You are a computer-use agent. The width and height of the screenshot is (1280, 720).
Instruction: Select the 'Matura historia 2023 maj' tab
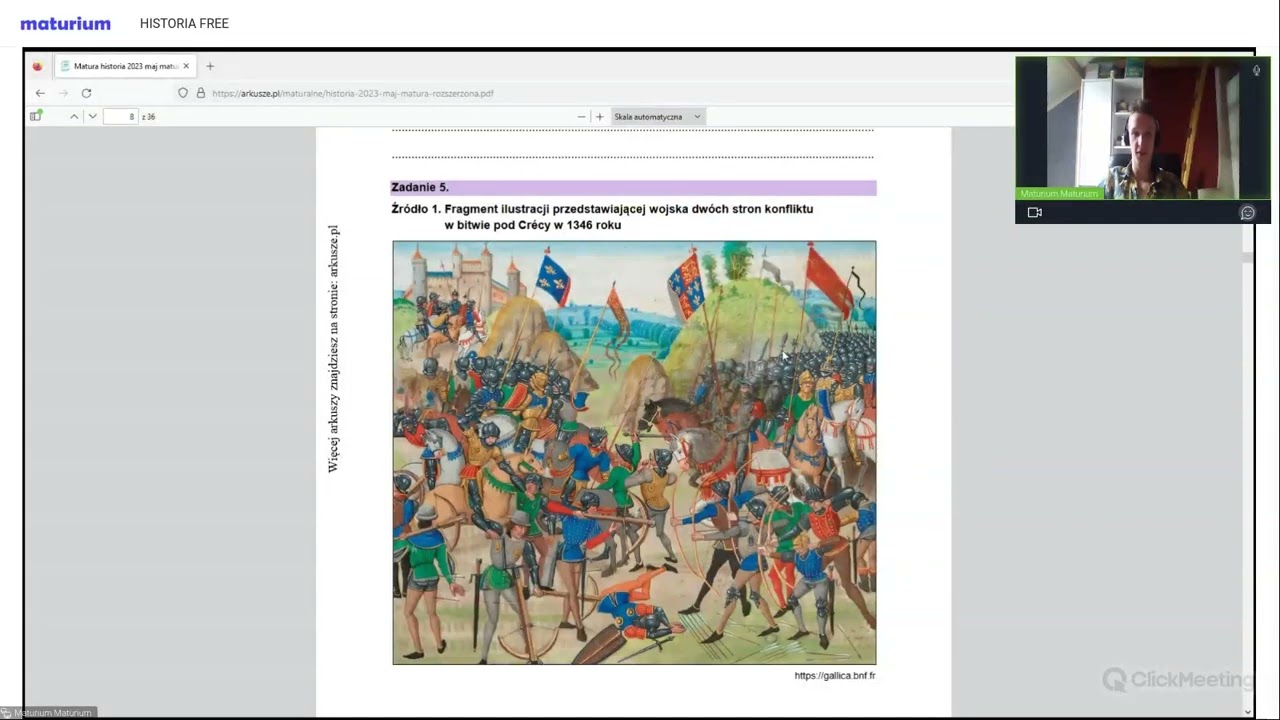pyautogui.click(x=124, y=66)
